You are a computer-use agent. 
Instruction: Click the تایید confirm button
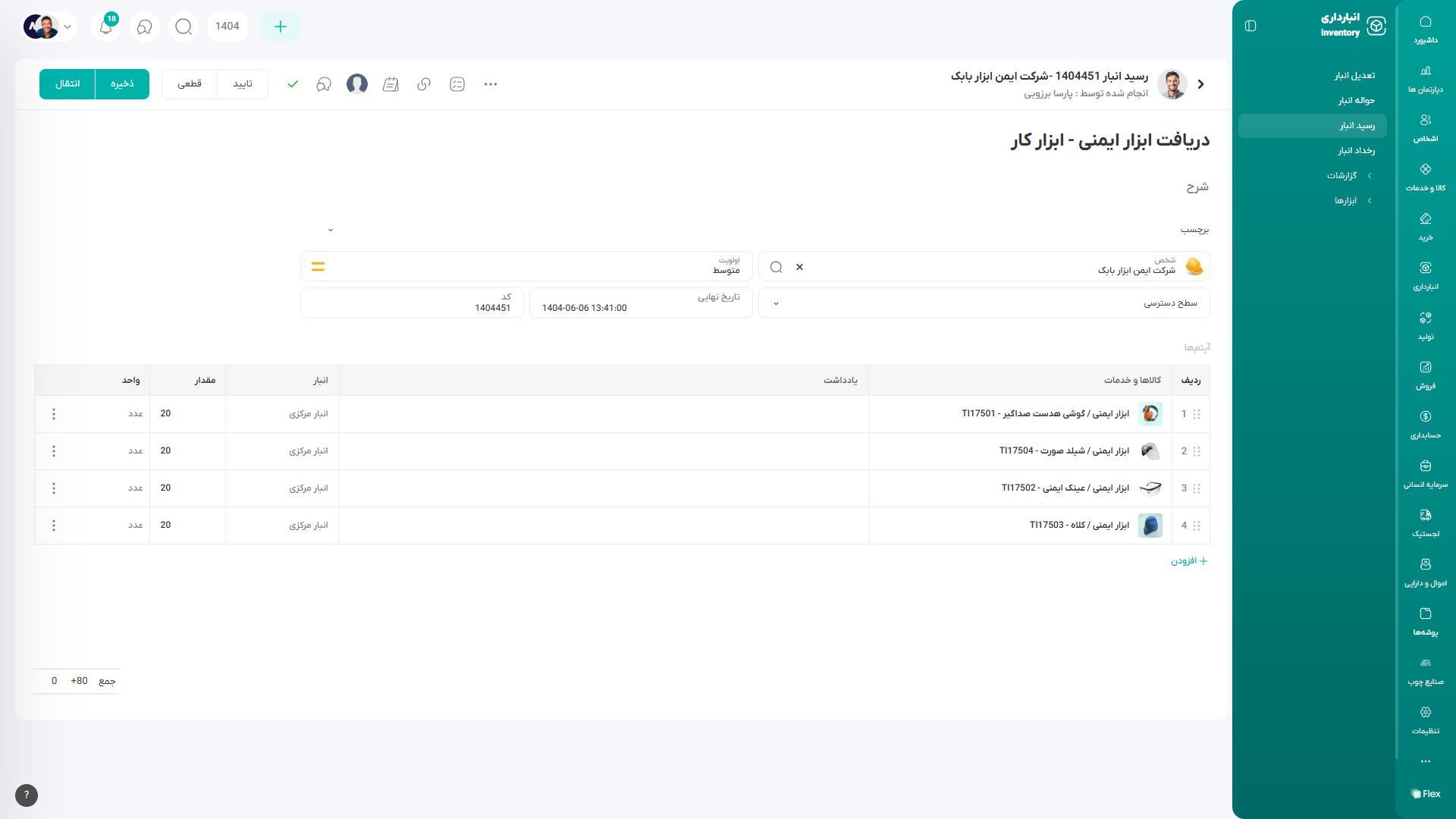[x=243, y=84]
